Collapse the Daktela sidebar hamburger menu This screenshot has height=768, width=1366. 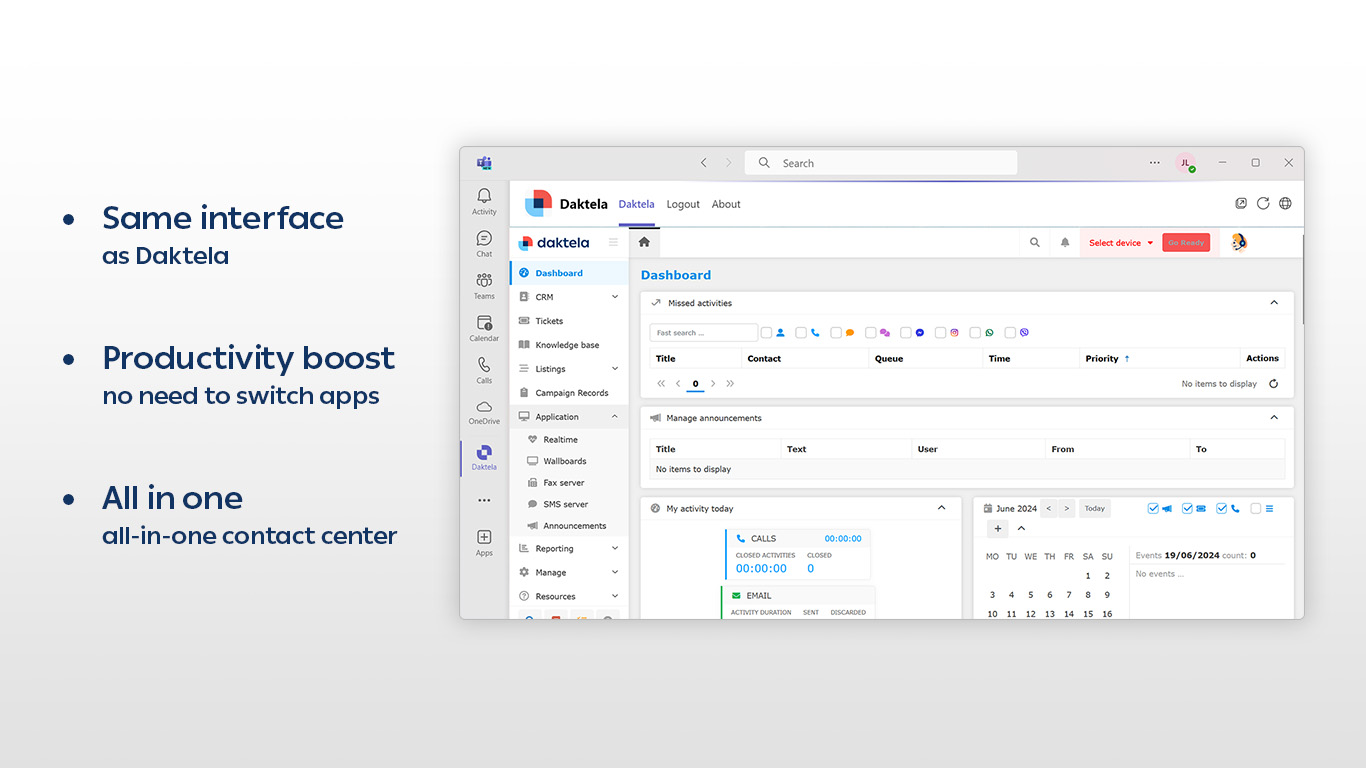613,242
